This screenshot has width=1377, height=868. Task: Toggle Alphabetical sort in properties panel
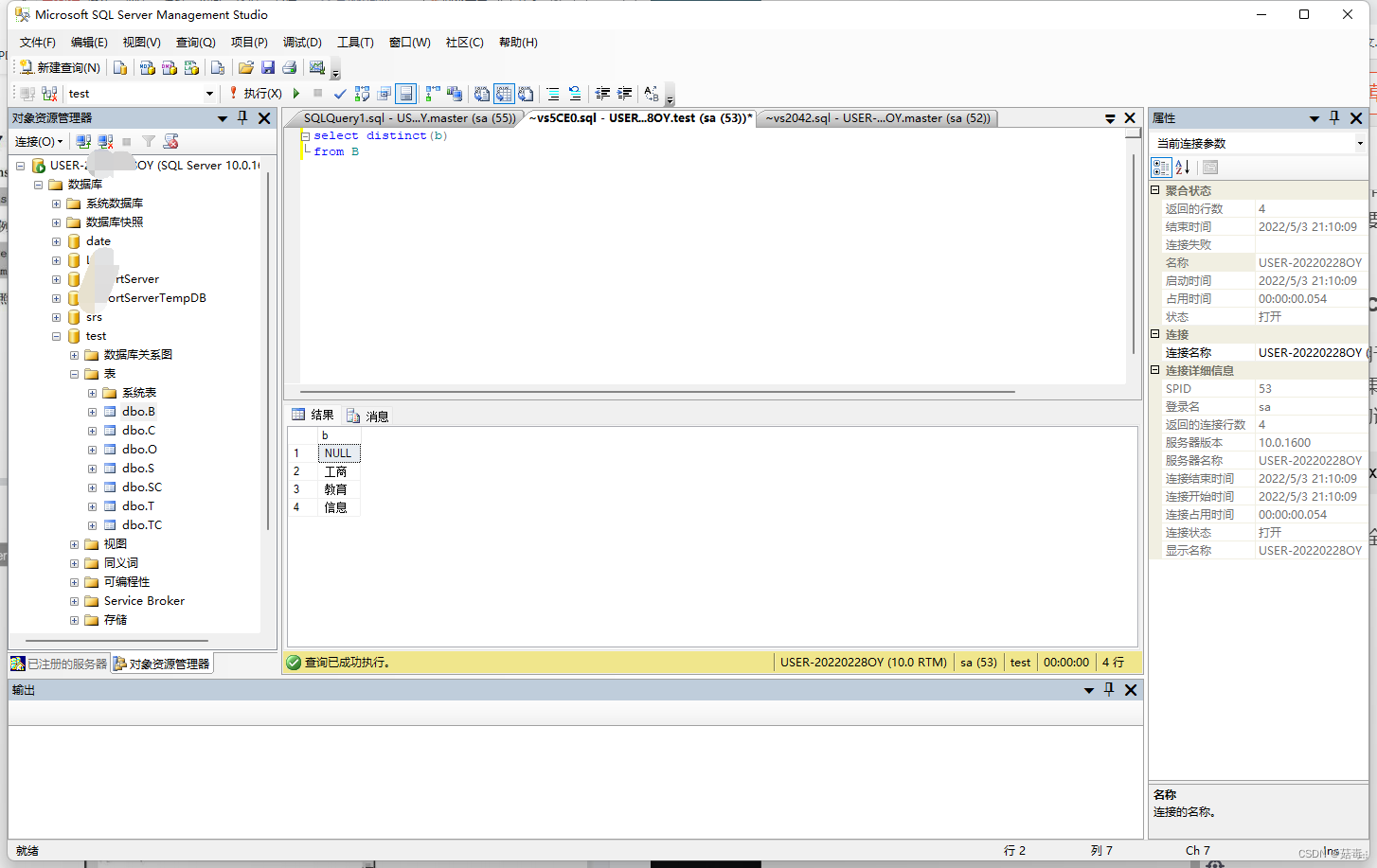1183,168
